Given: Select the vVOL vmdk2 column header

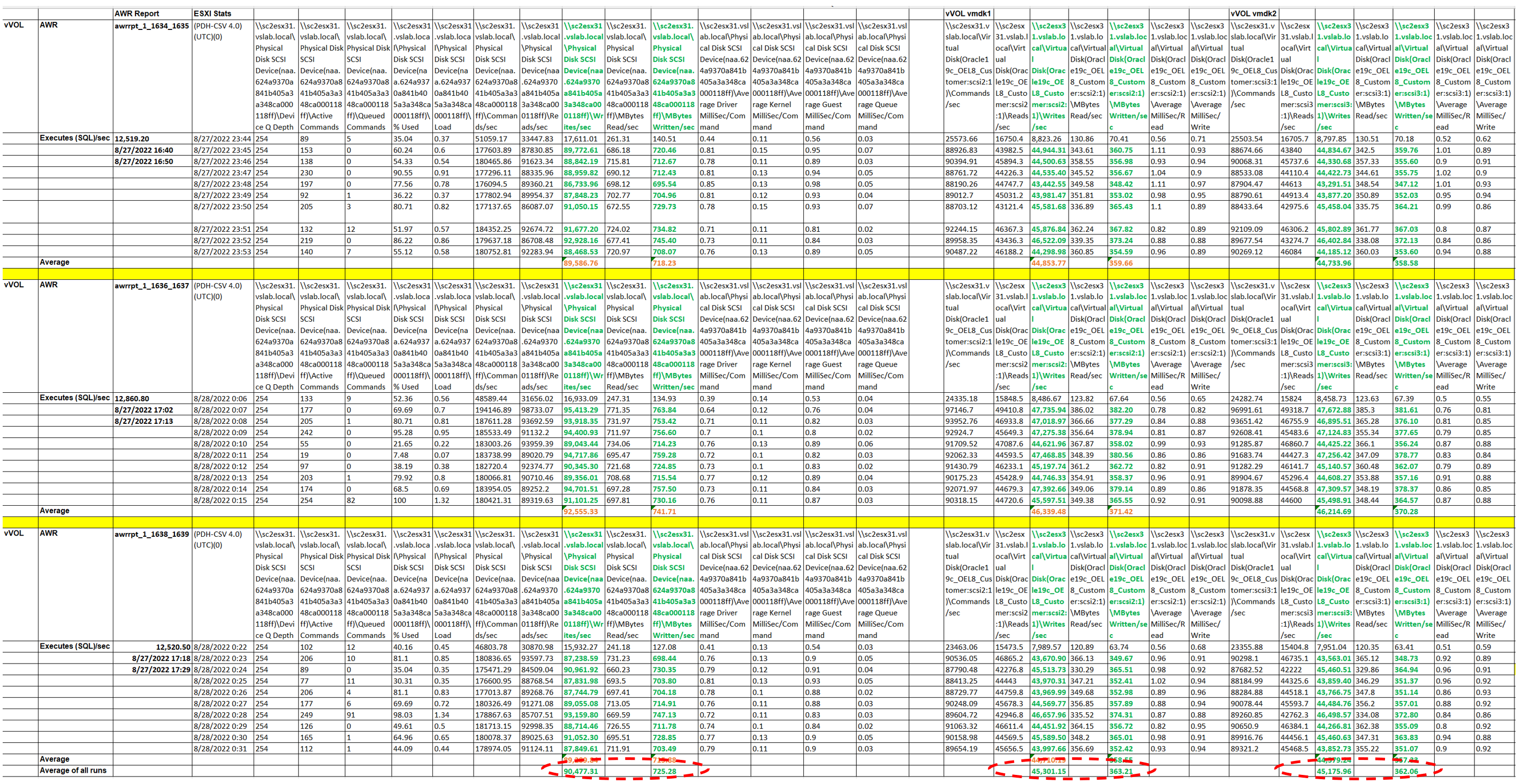Looking at the screenshot, I should 1253,13.
